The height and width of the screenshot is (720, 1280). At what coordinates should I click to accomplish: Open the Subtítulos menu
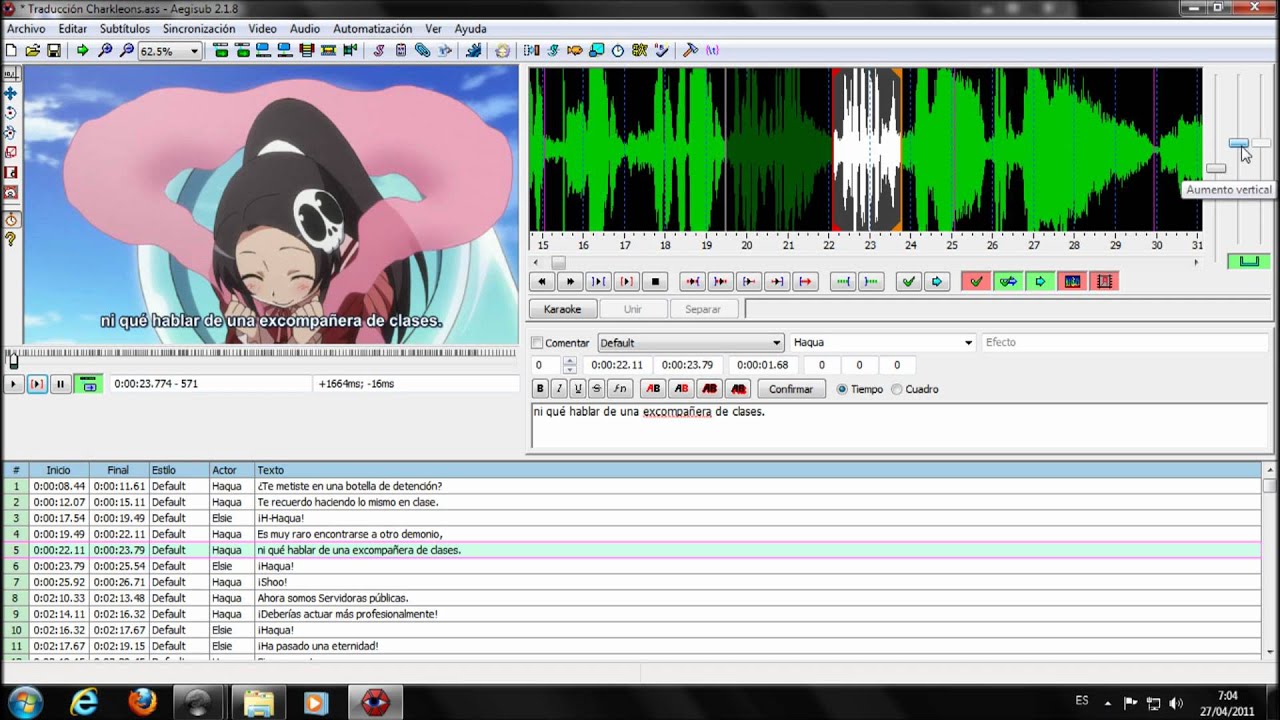125,29
